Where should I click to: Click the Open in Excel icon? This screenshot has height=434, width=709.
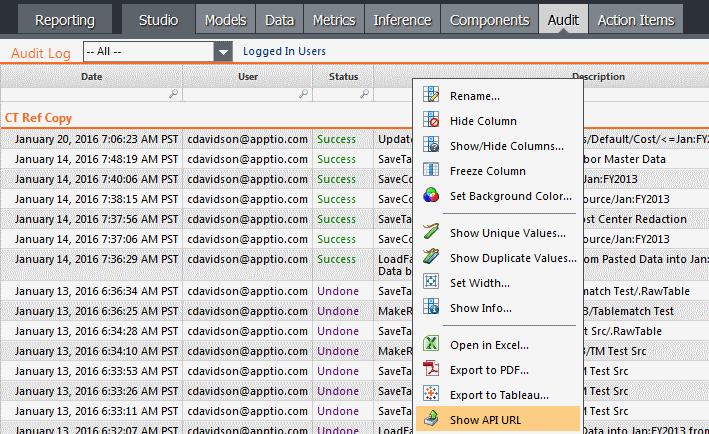(431, 344)
